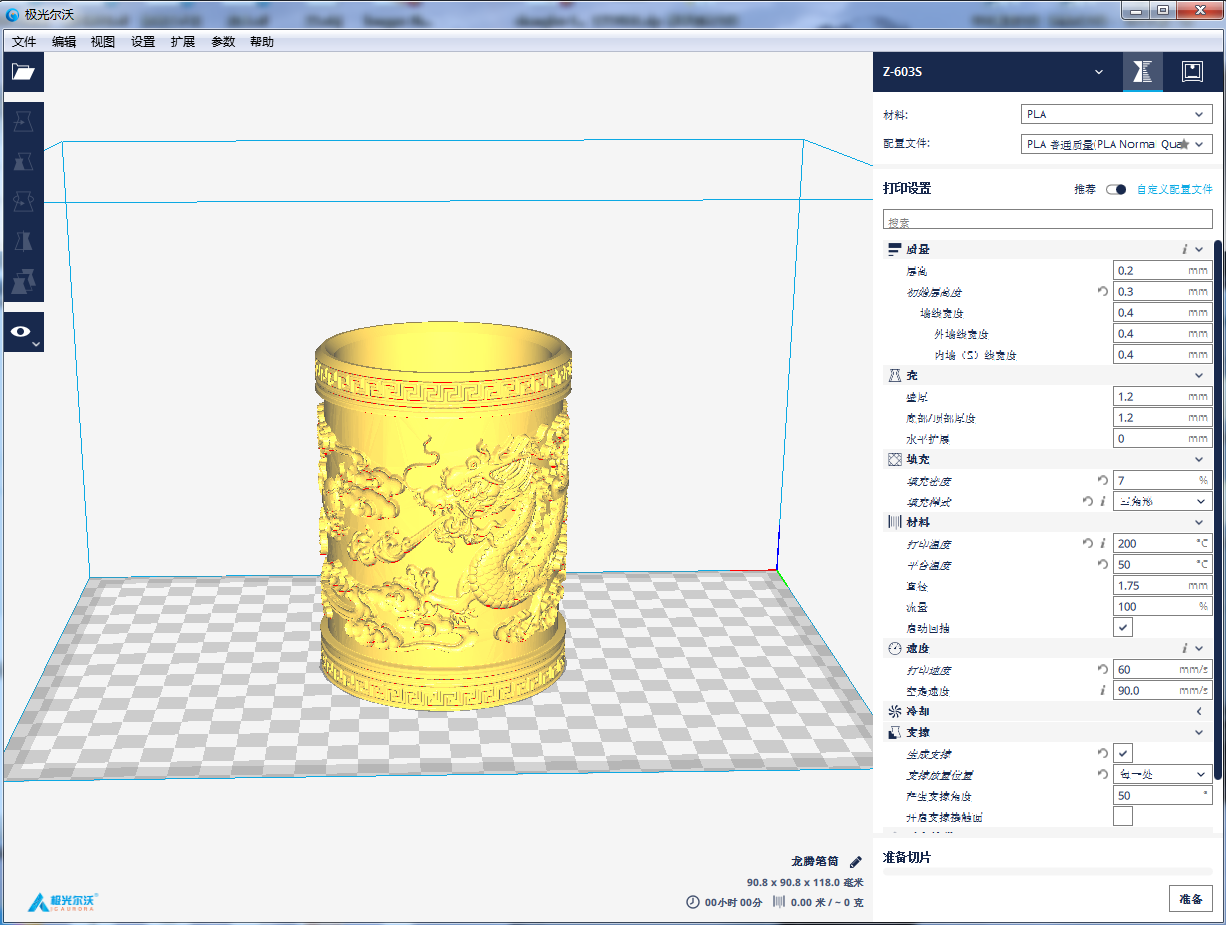Select the Scale model tool
1226x925 pixels.
point(23,162)
